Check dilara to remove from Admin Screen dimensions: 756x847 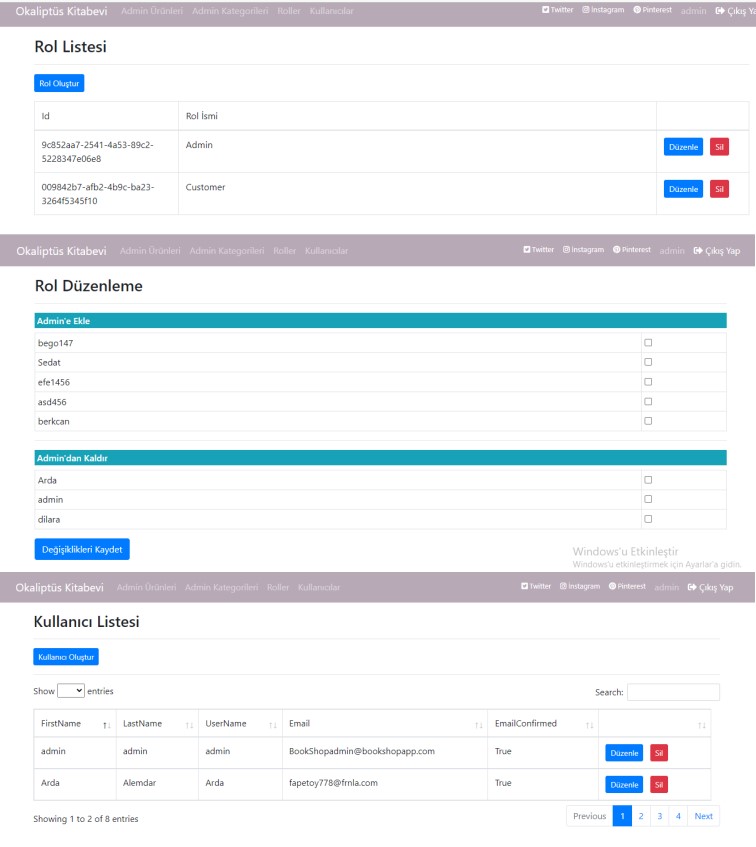(x=648, y=519)
